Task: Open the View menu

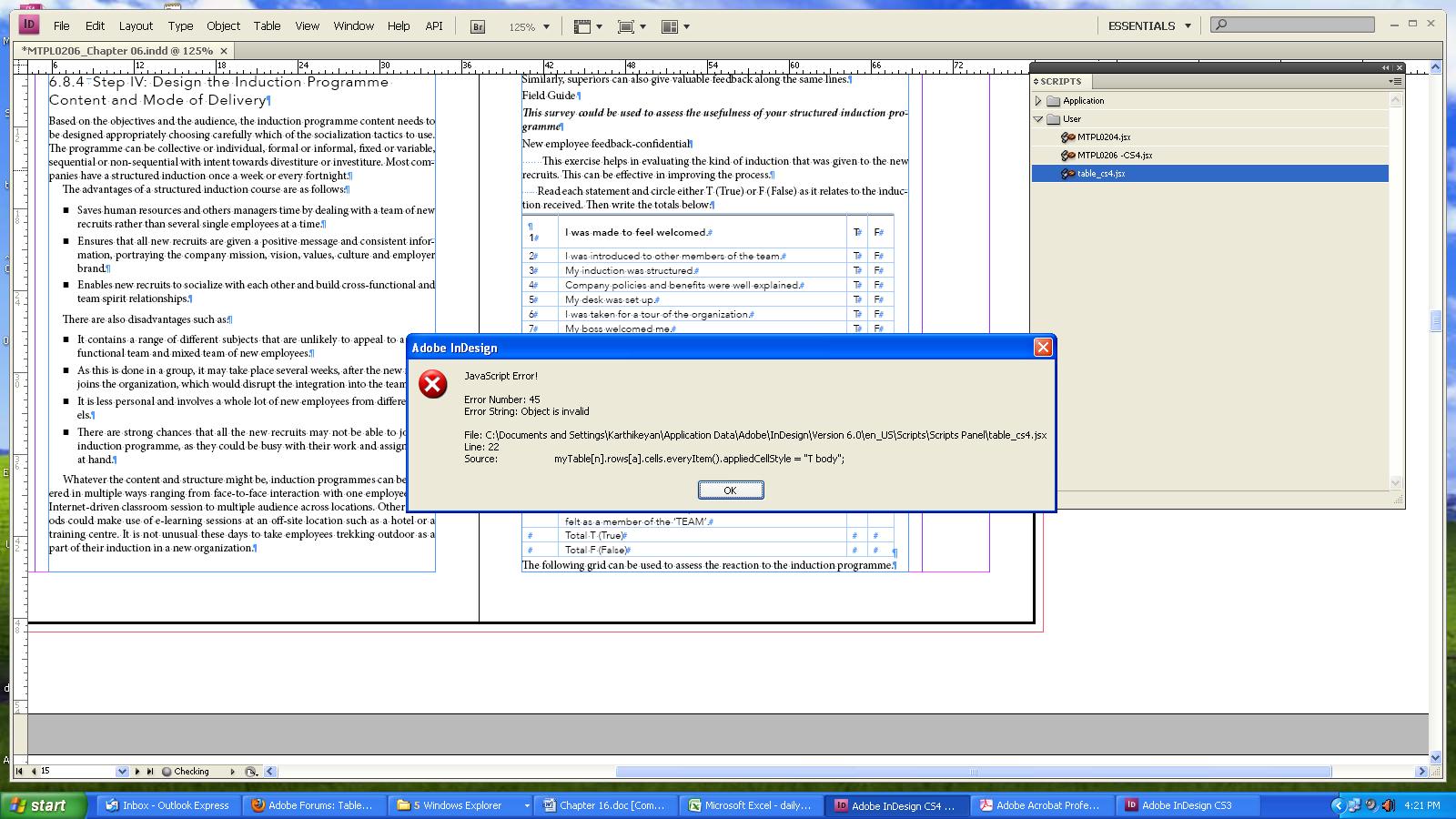Action: [x=307, y=25]
